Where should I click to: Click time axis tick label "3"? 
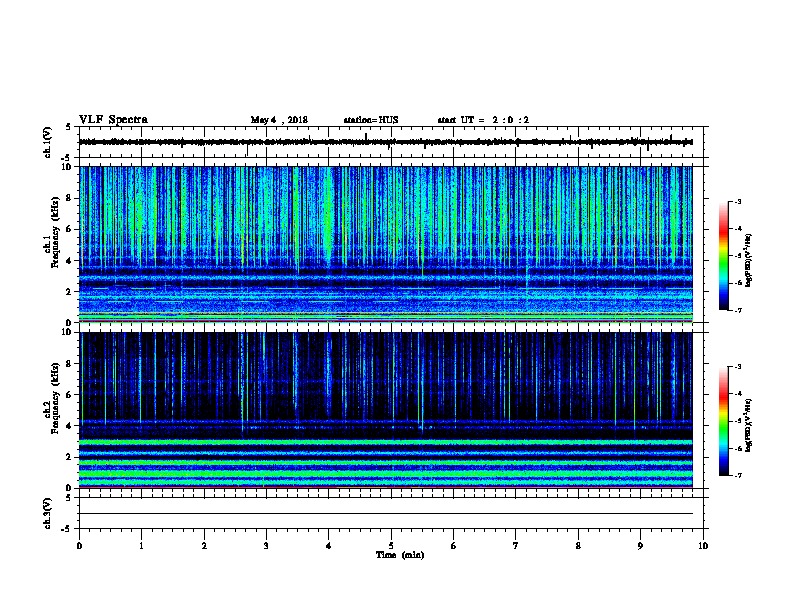[x=266, y=546]
